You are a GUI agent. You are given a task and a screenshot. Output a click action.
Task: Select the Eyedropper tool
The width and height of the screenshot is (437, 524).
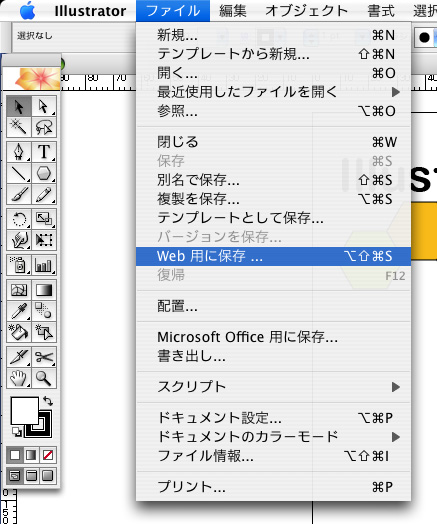coord(19,311)
